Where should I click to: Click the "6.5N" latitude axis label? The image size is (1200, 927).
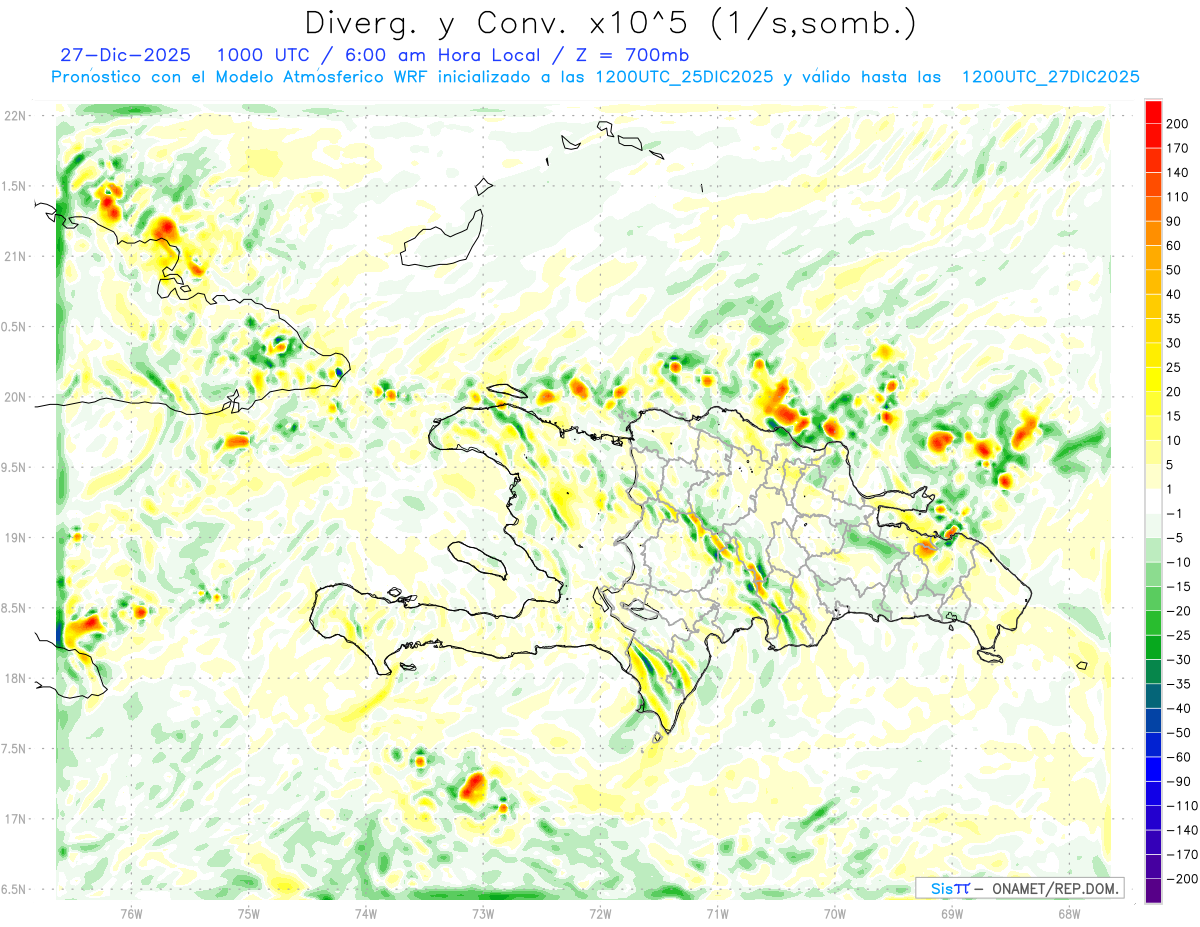tap(15, 889)
